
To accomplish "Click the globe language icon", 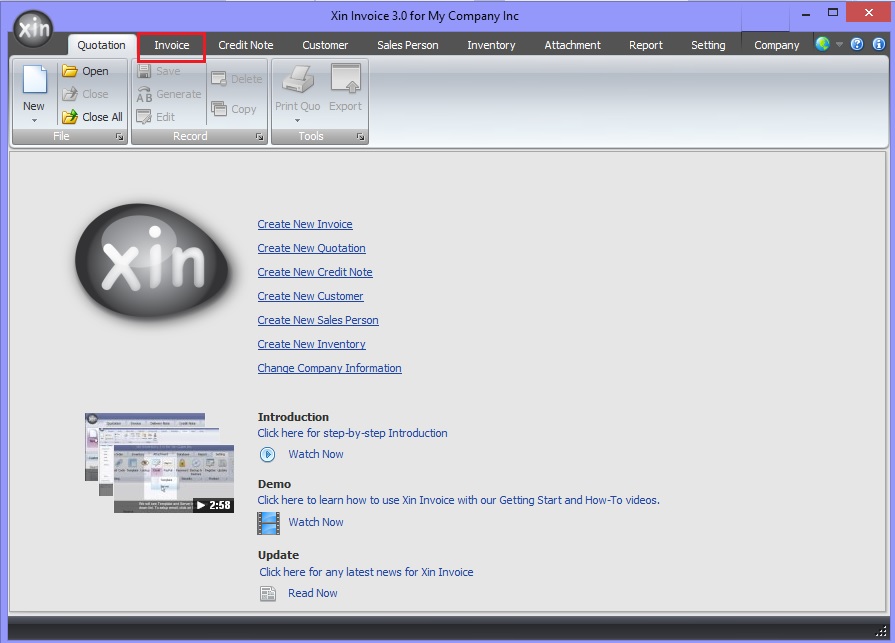I will click(x=823, y=44).
